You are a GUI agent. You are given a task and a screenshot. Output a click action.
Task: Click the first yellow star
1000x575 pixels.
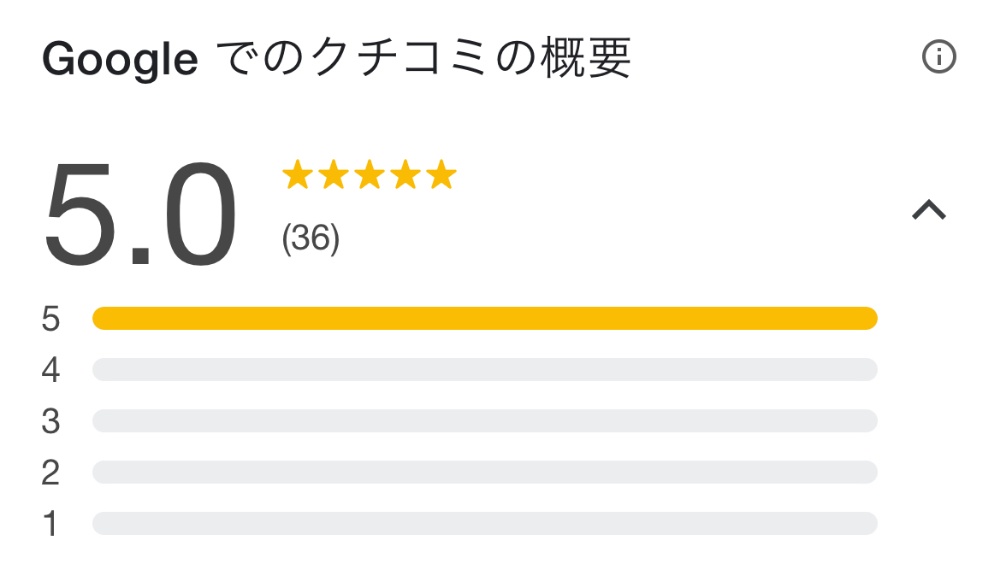point(297,175)
